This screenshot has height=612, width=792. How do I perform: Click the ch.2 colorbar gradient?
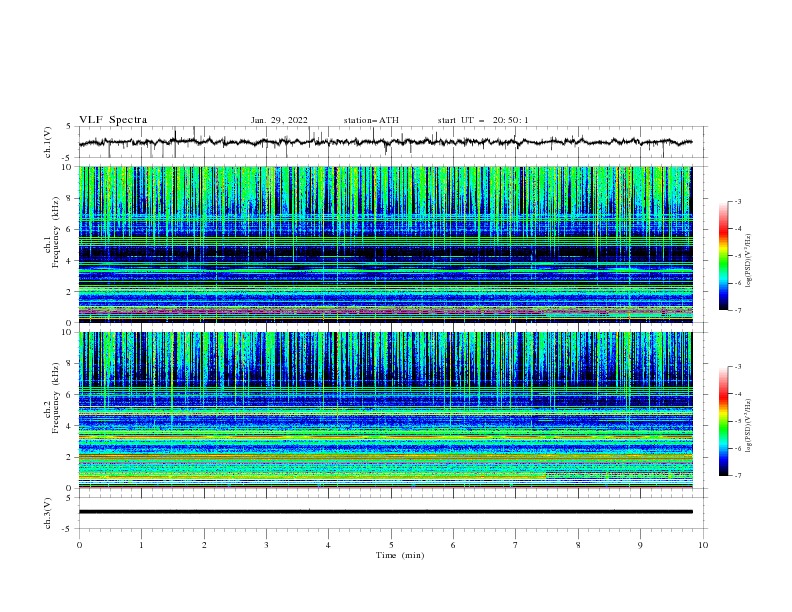(x=724, y=421)
